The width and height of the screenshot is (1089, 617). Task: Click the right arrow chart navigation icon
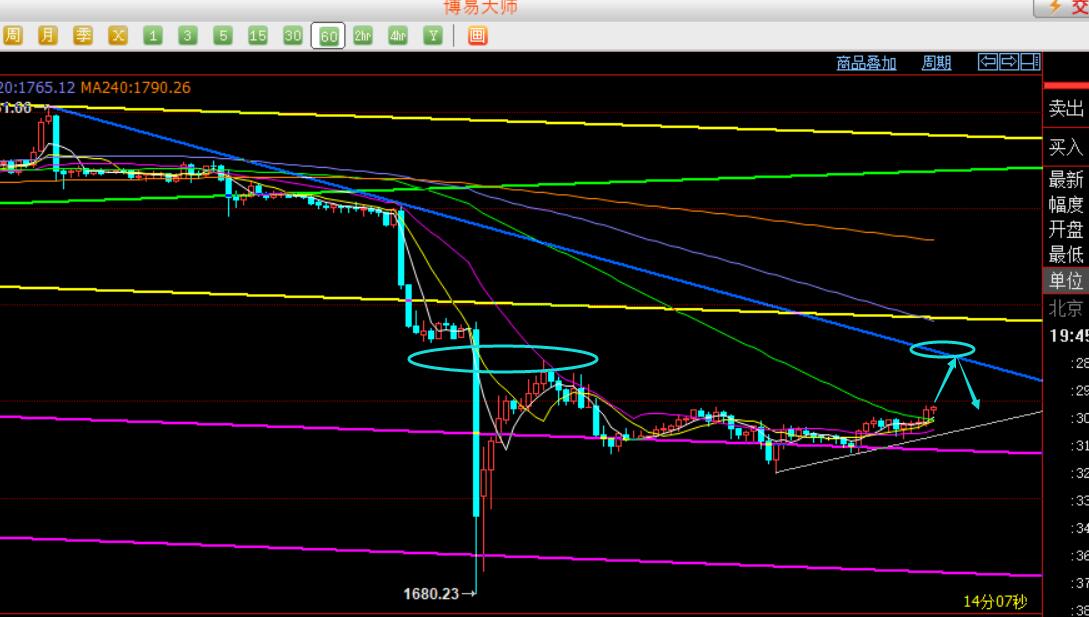click(x=1008, y=62)
